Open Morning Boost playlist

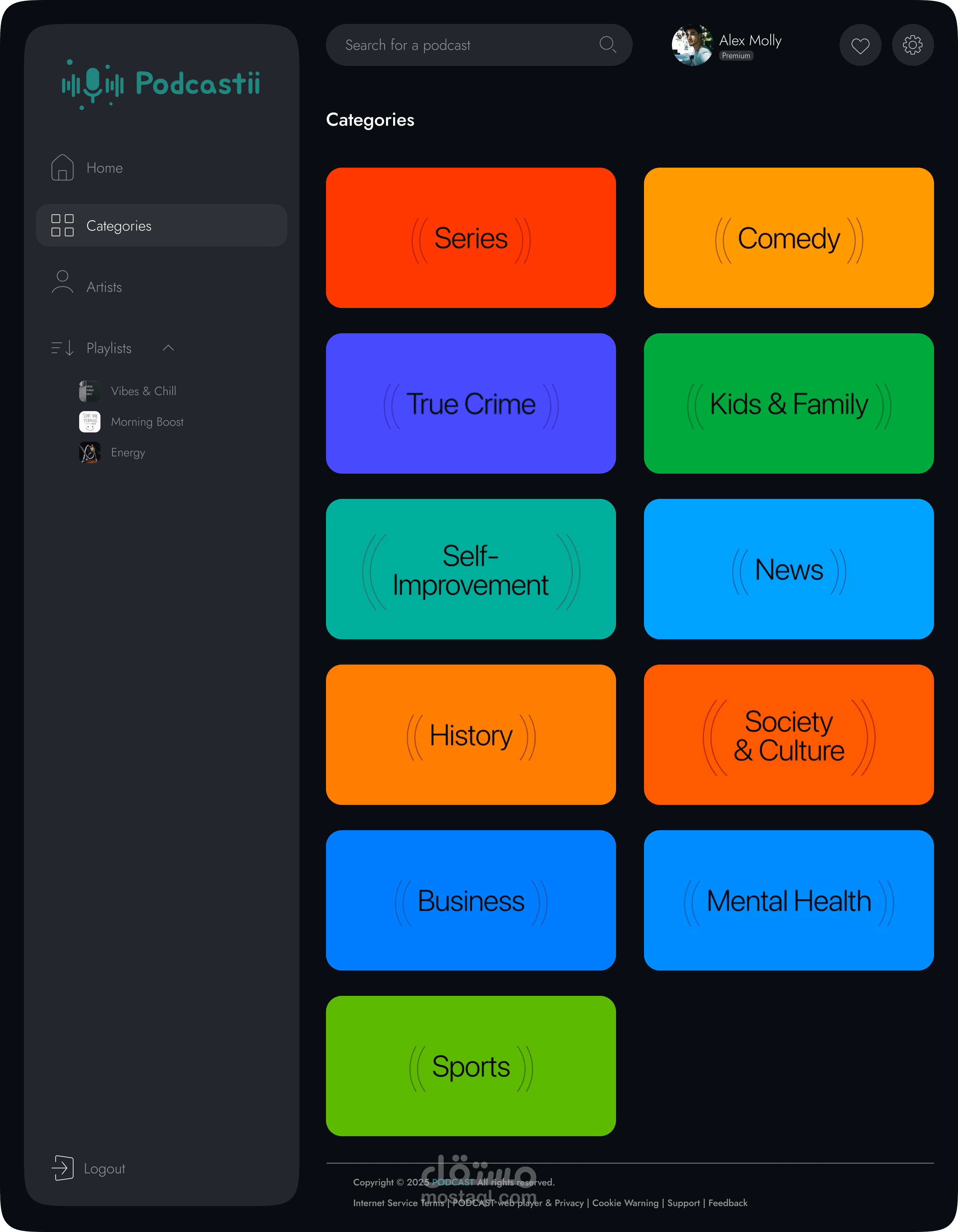point(147,422)
